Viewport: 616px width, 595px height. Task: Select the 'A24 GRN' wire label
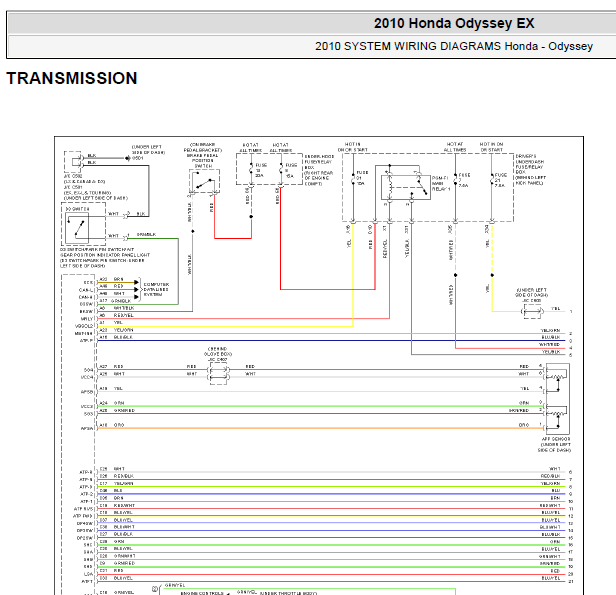tap(112, 403)
